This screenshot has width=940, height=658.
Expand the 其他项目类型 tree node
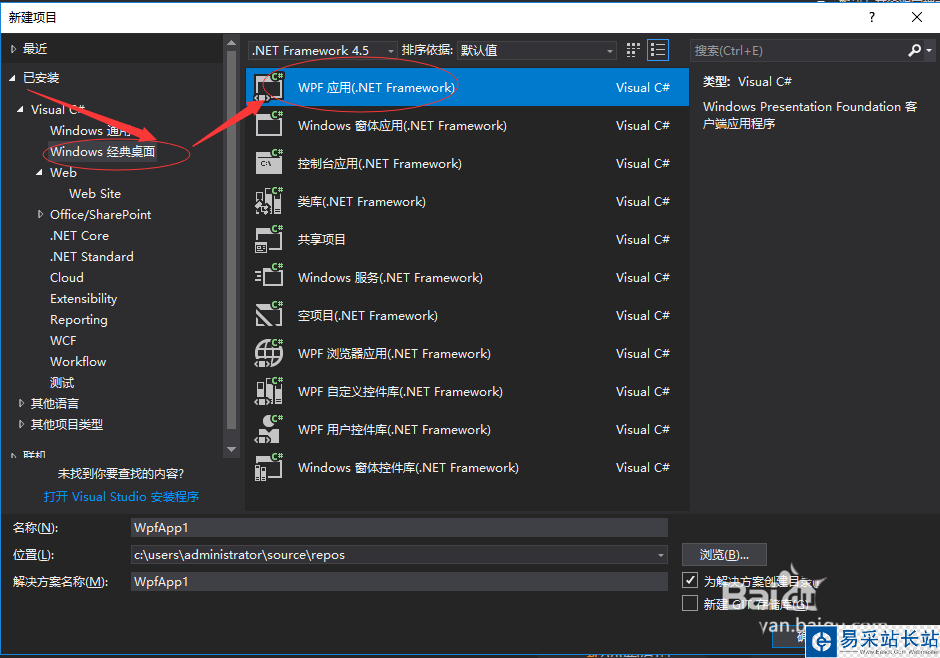click(21, 424)
